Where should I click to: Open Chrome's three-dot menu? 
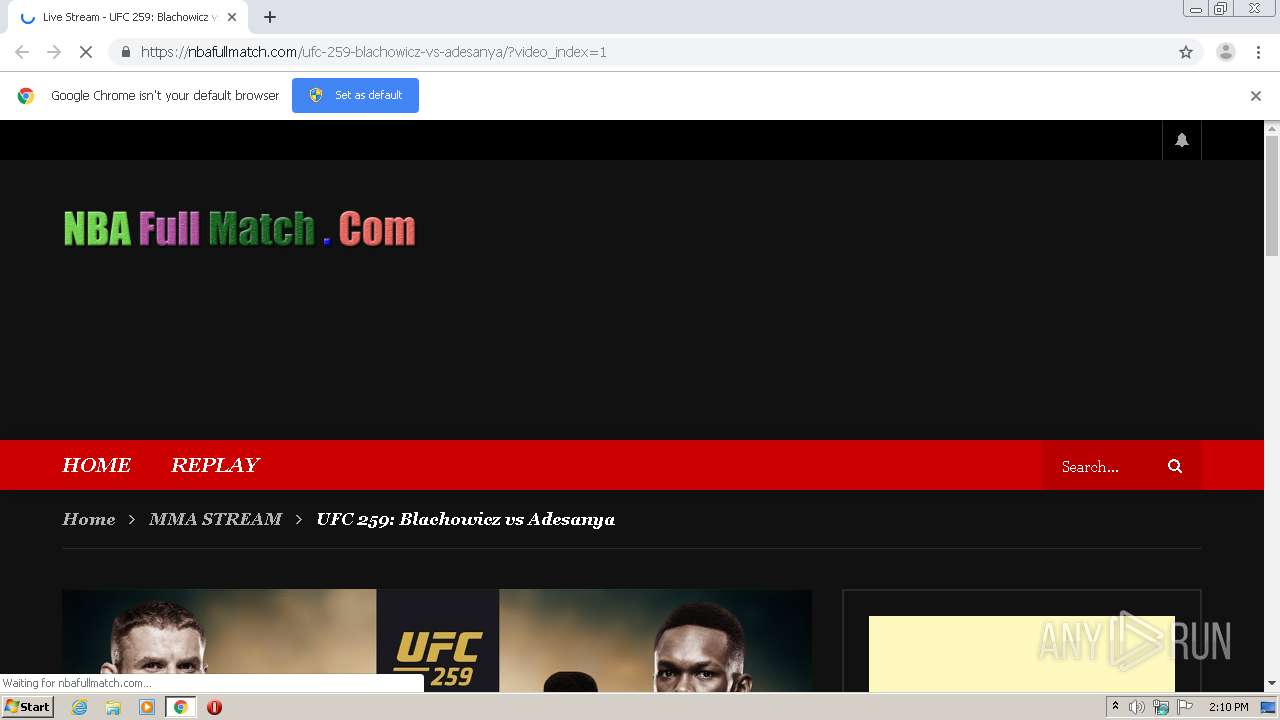1258,52
